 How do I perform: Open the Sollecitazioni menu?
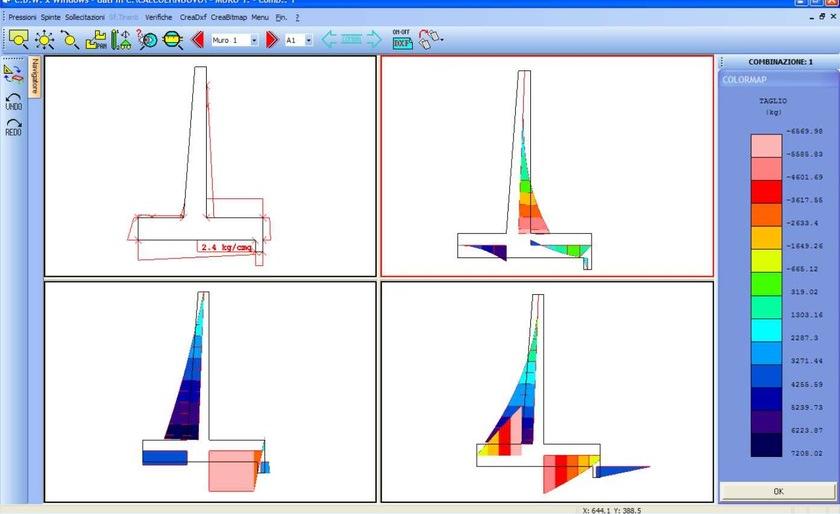pyautogui.click(x=85, y=18)
